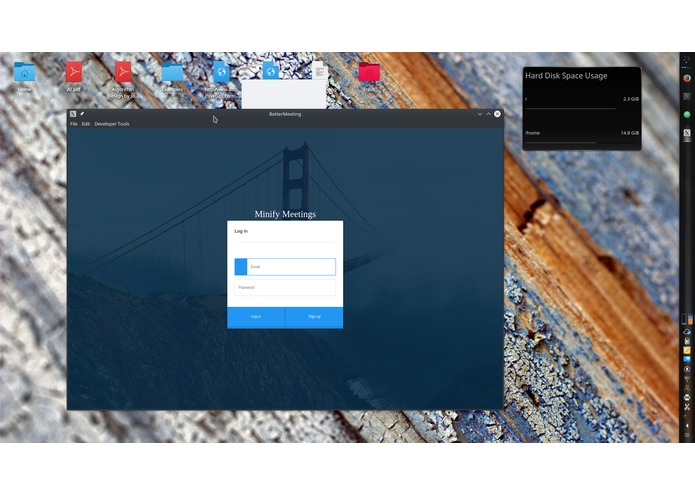Click the Password input field
Screen dimensions: 695x494
point(285,288)
